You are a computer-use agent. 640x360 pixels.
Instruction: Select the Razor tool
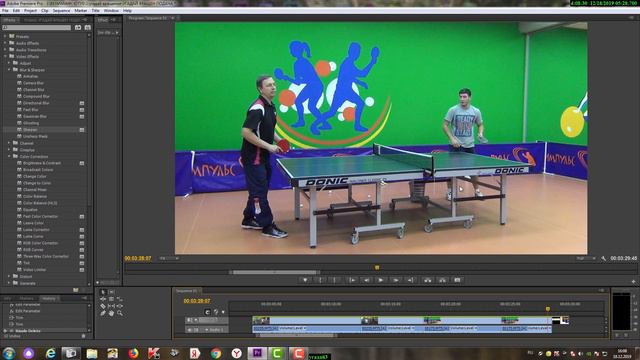(x=103, y=306)
